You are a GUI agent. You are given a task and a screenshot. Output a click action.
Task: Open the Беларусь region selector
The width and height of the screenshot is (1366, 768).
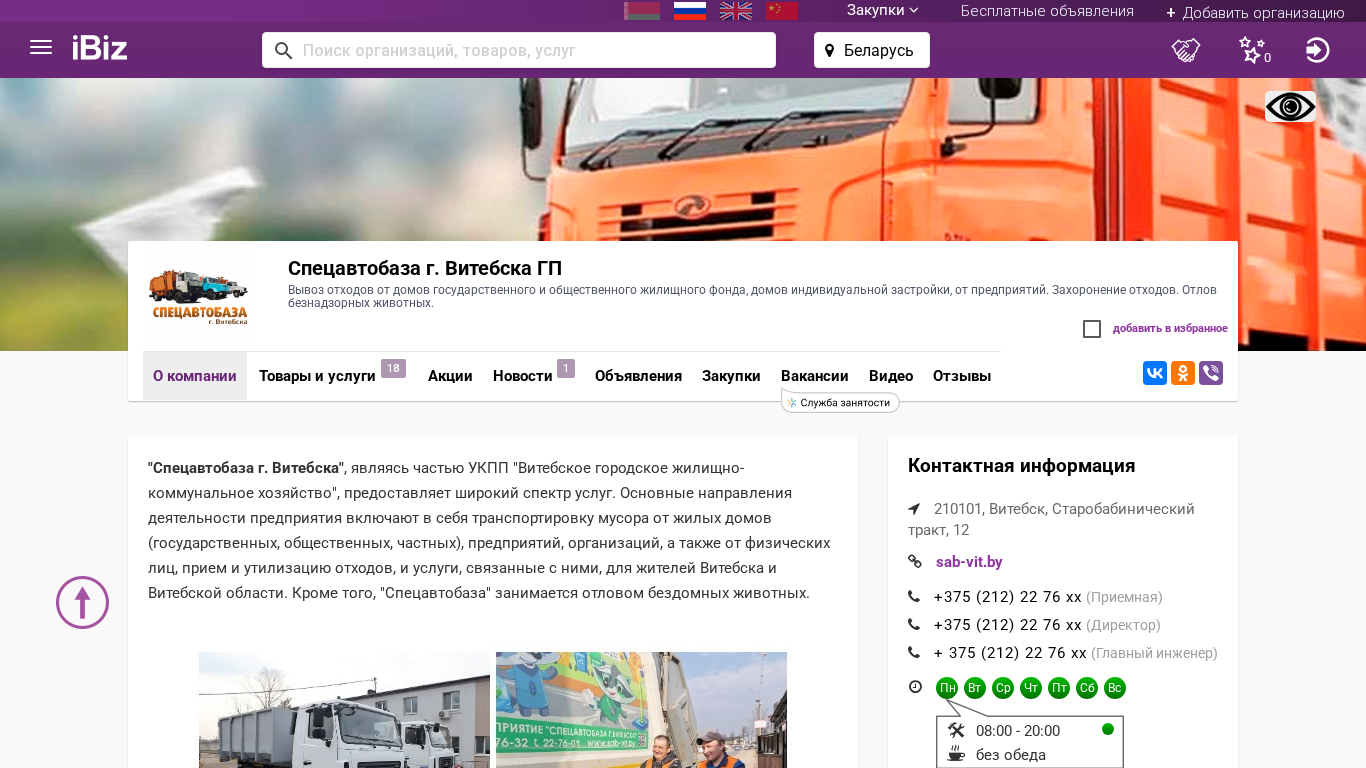(872, 50)
